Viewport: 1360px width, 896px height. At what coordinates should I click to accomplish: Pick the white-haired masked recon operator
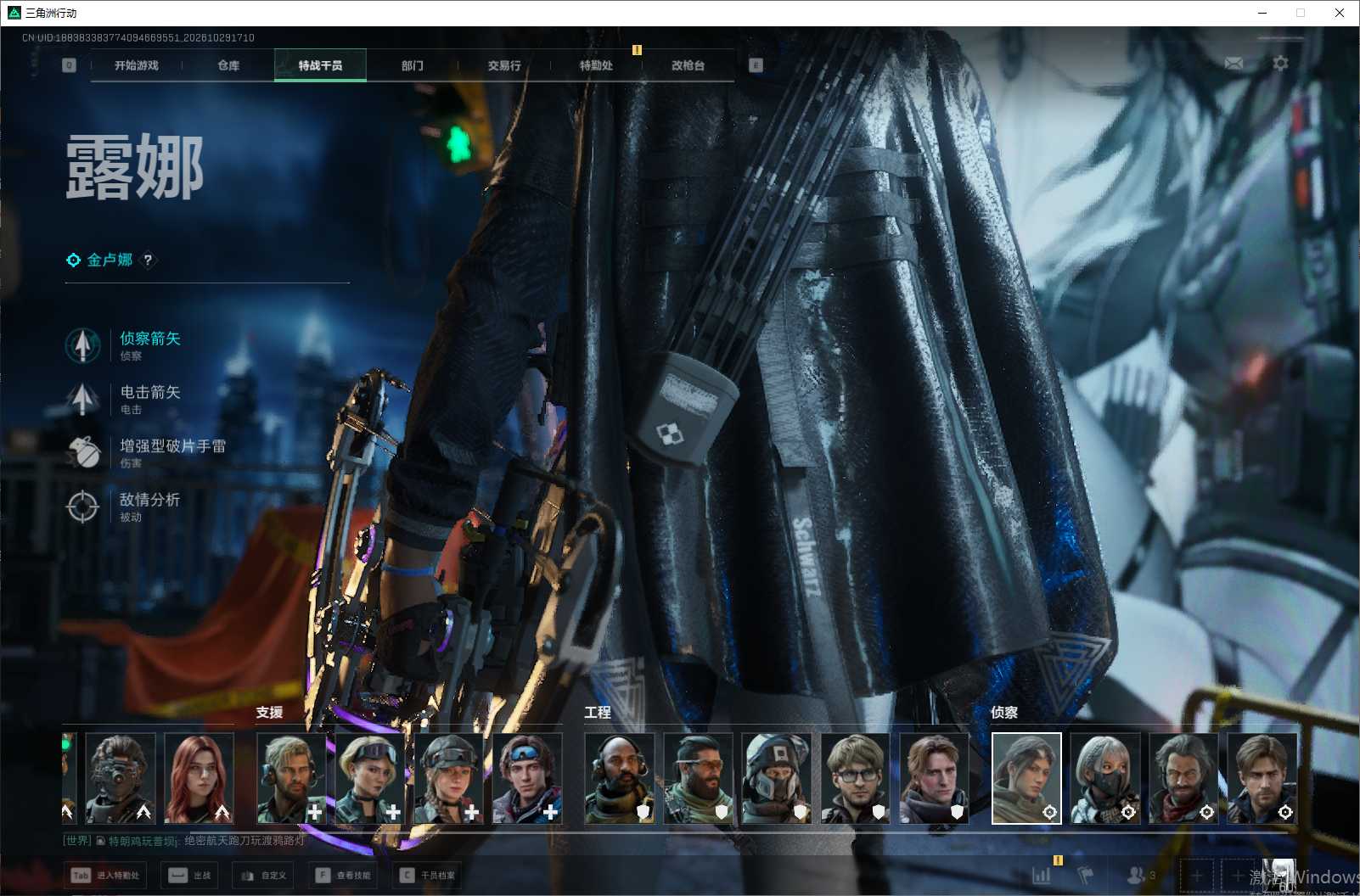click(1104, 778)
